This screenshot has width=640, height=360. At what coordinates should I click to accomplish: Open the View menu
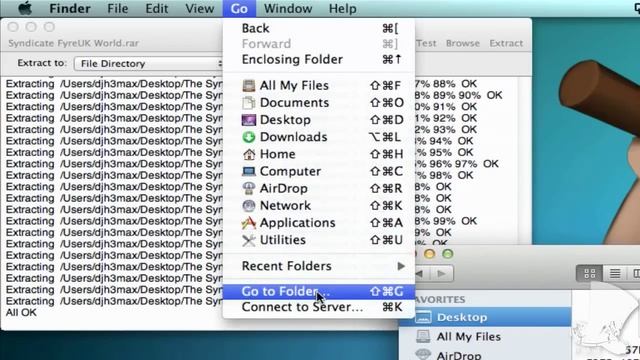pyautogui.click(x=200, y=9)
